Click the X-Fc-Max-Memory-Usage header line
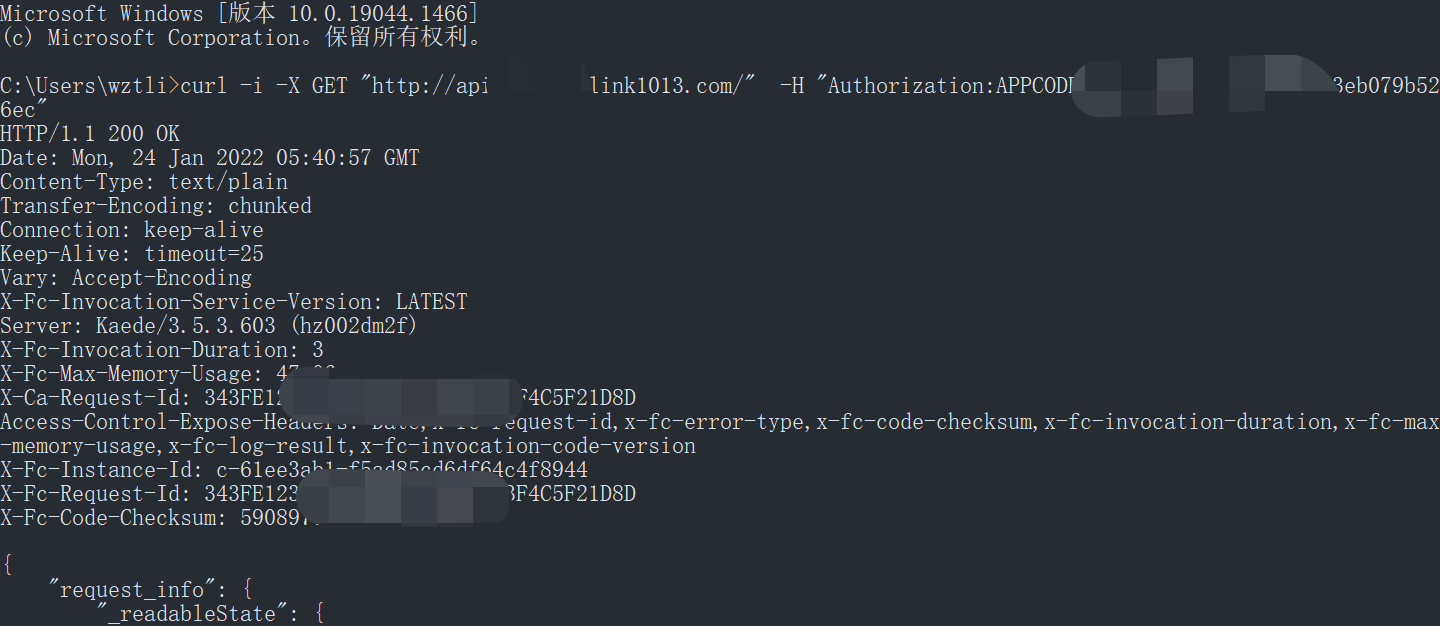Screen dimensions: 1440x626 coord(168,374)
